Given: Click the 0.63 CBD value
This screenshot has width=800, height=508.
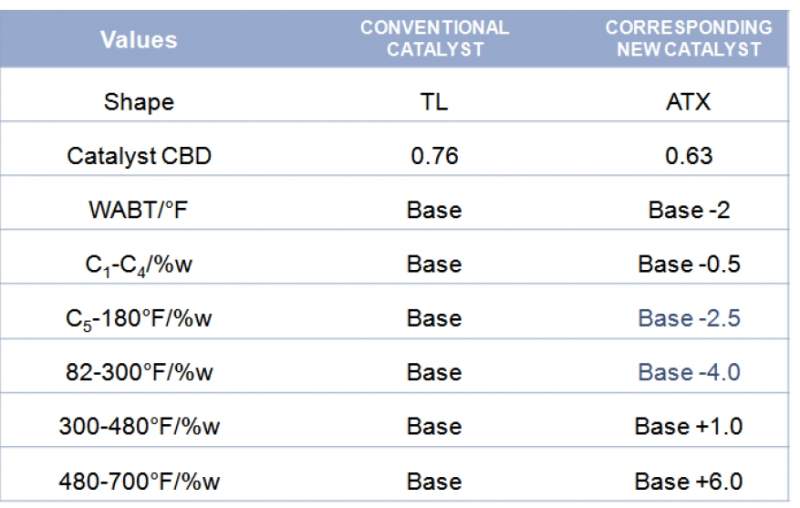Looking at the screenshot, I should [688, 156].
